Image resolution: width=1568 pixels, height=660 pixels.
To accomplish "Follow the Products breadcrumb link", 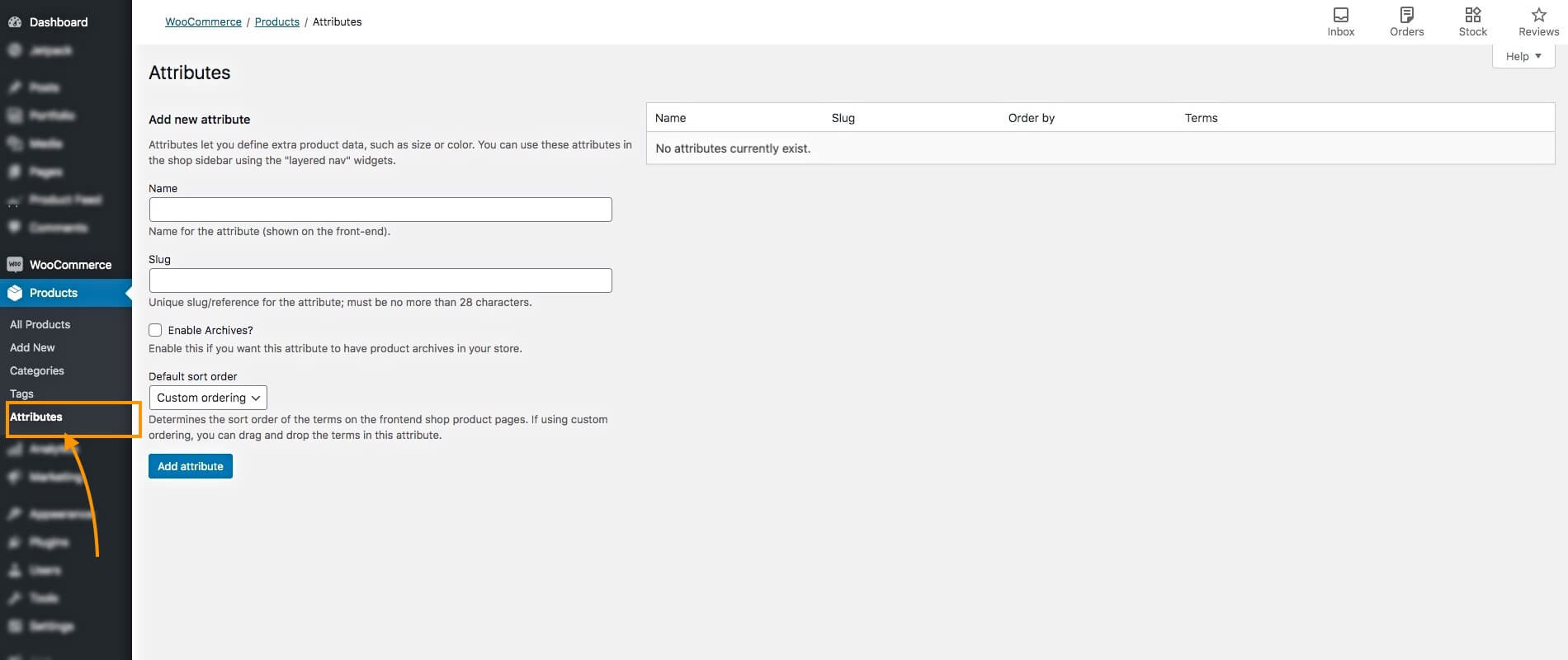I will (276, 21).
